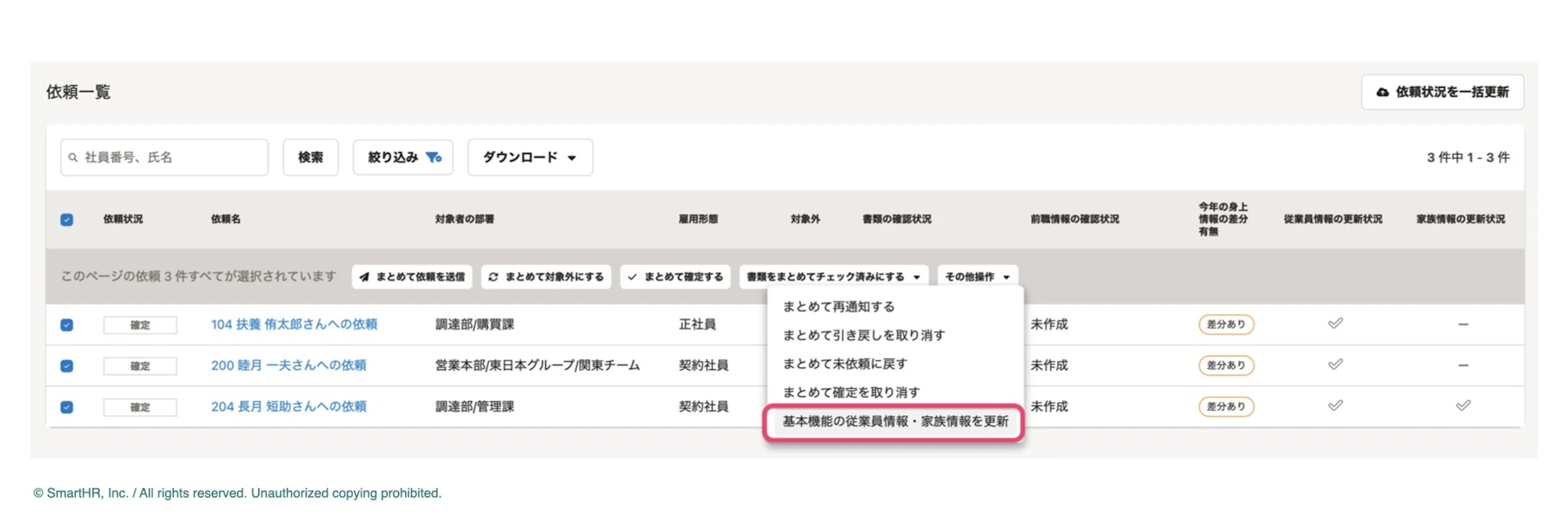Click the checkmark icon on まとめて確定する
1568x519 pixels.
click(632, 277)
